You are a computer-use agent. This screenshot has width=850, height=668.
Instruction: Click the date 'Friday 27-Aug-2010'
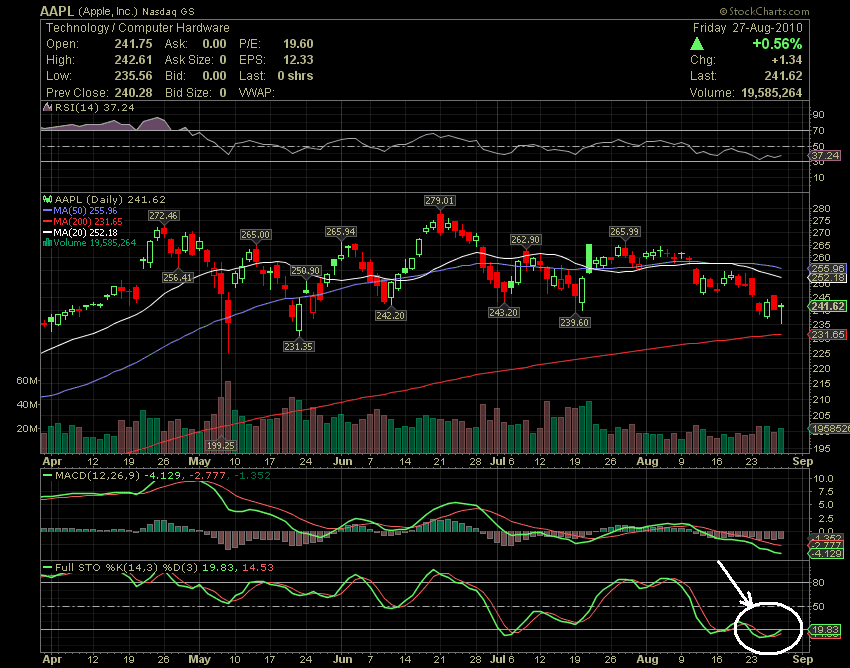click(748, 28)
